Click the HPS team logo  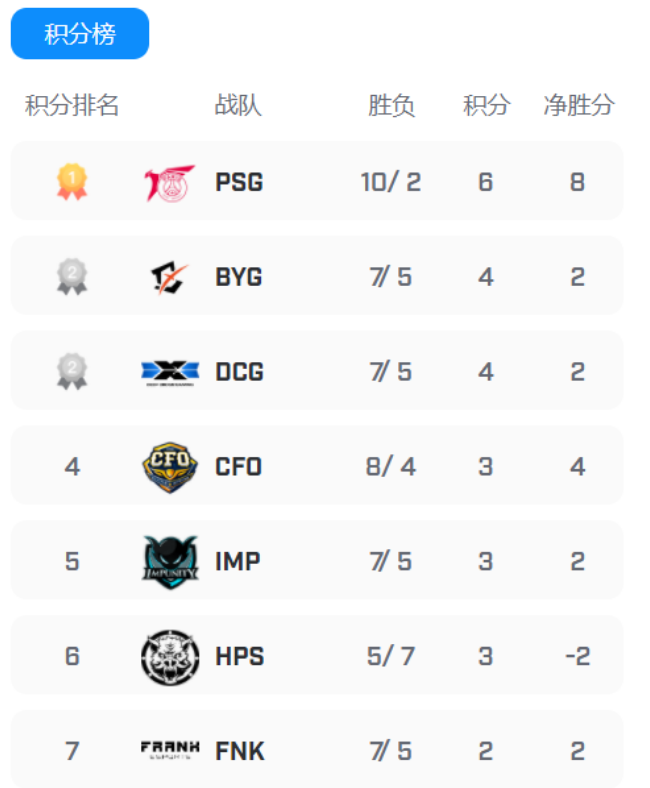pos(170,657)
